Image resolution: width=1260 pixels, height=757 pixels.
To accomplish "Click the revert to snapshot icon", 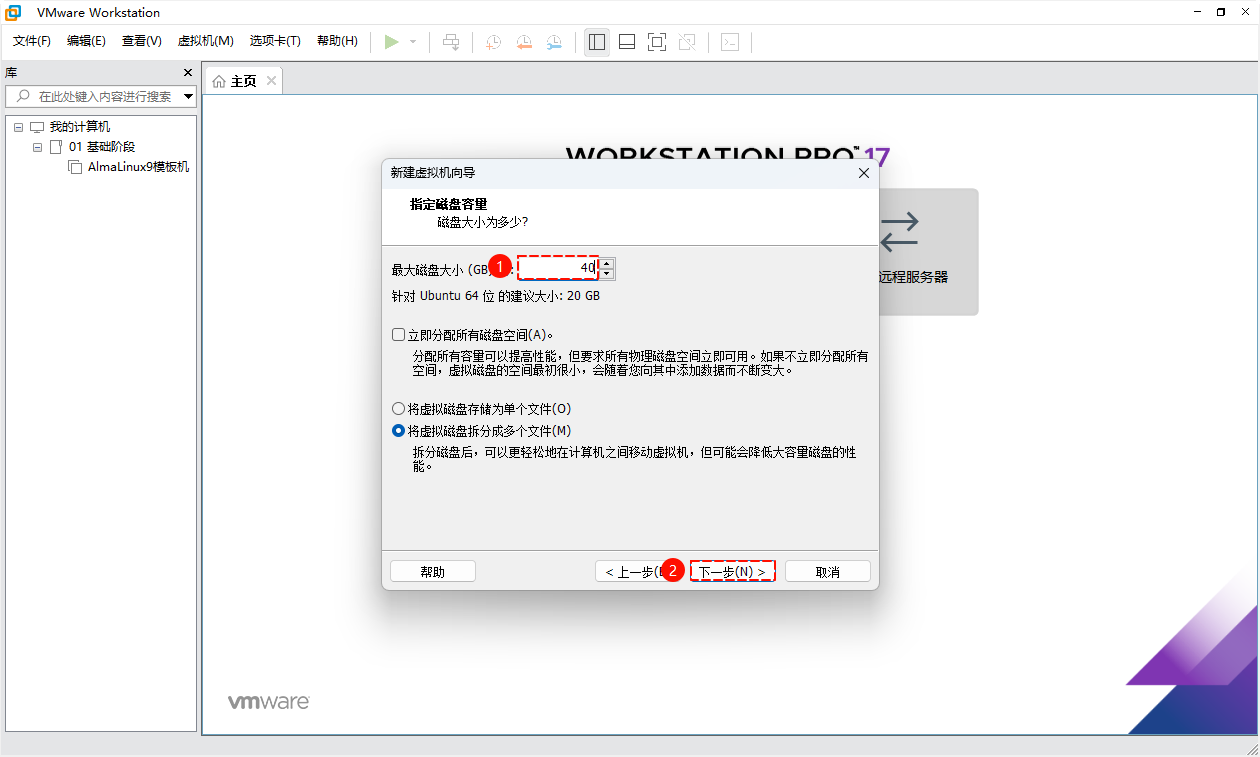I will pyautogui.click(x=524, y=42).
